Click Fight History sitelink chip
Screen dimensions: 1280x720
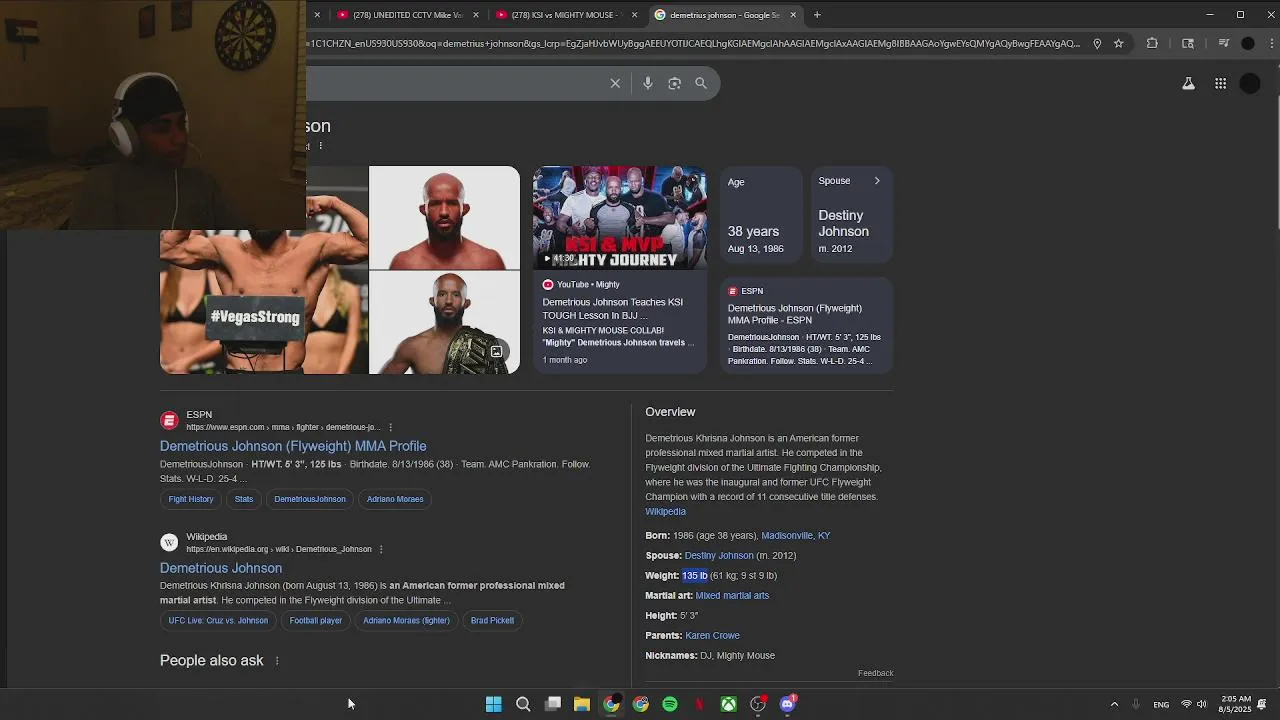[x=191, y=499]
